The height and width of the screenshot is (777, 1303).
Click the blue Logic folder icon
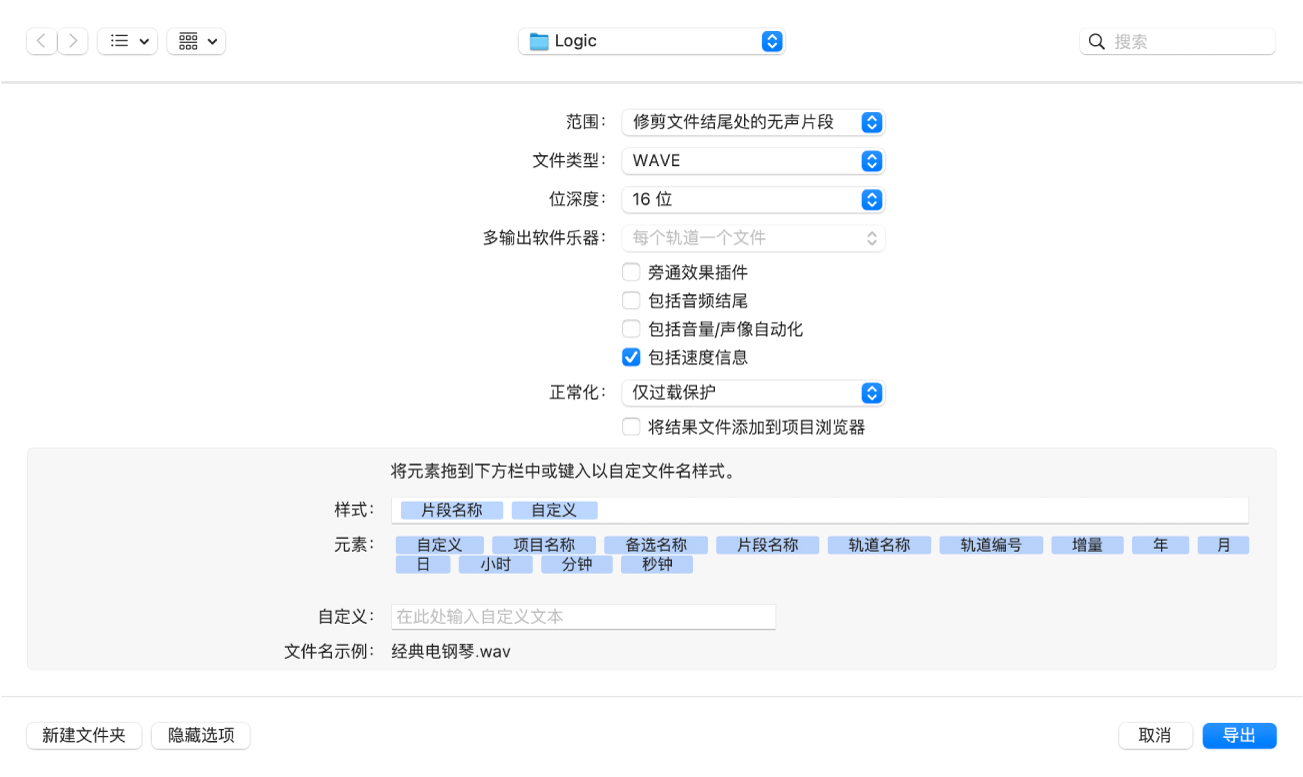click(538, 41)
